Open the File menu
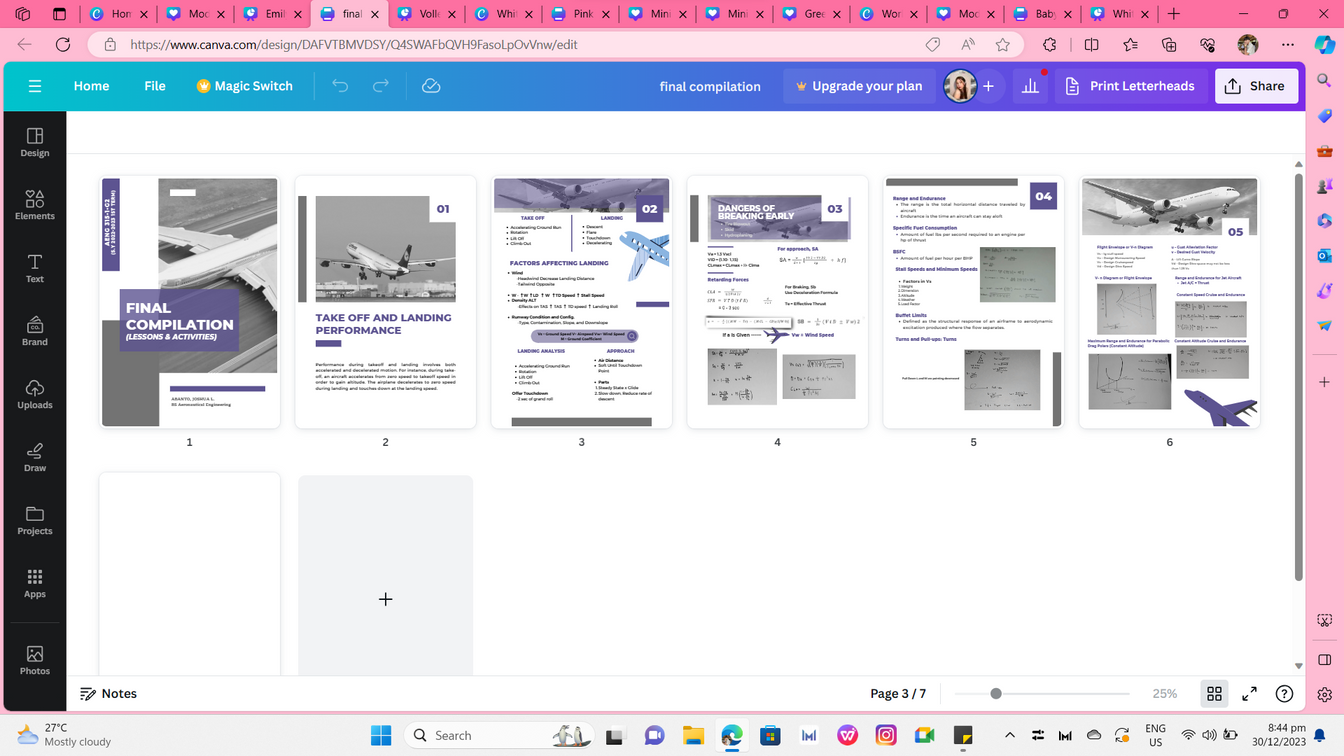1344x756 pixels. click(x=155, y=86)
